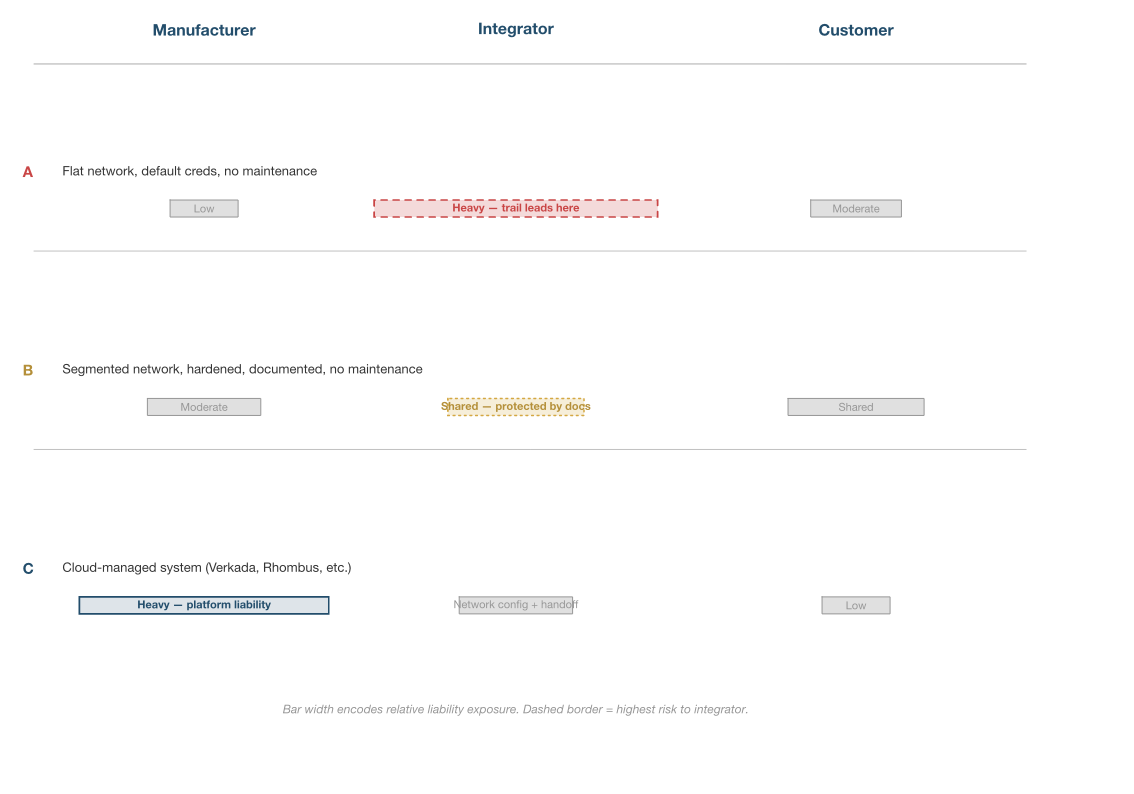1134x794 pixels.
Task: Click the 'Network config + handoff' bar
Action: point(515,605)
